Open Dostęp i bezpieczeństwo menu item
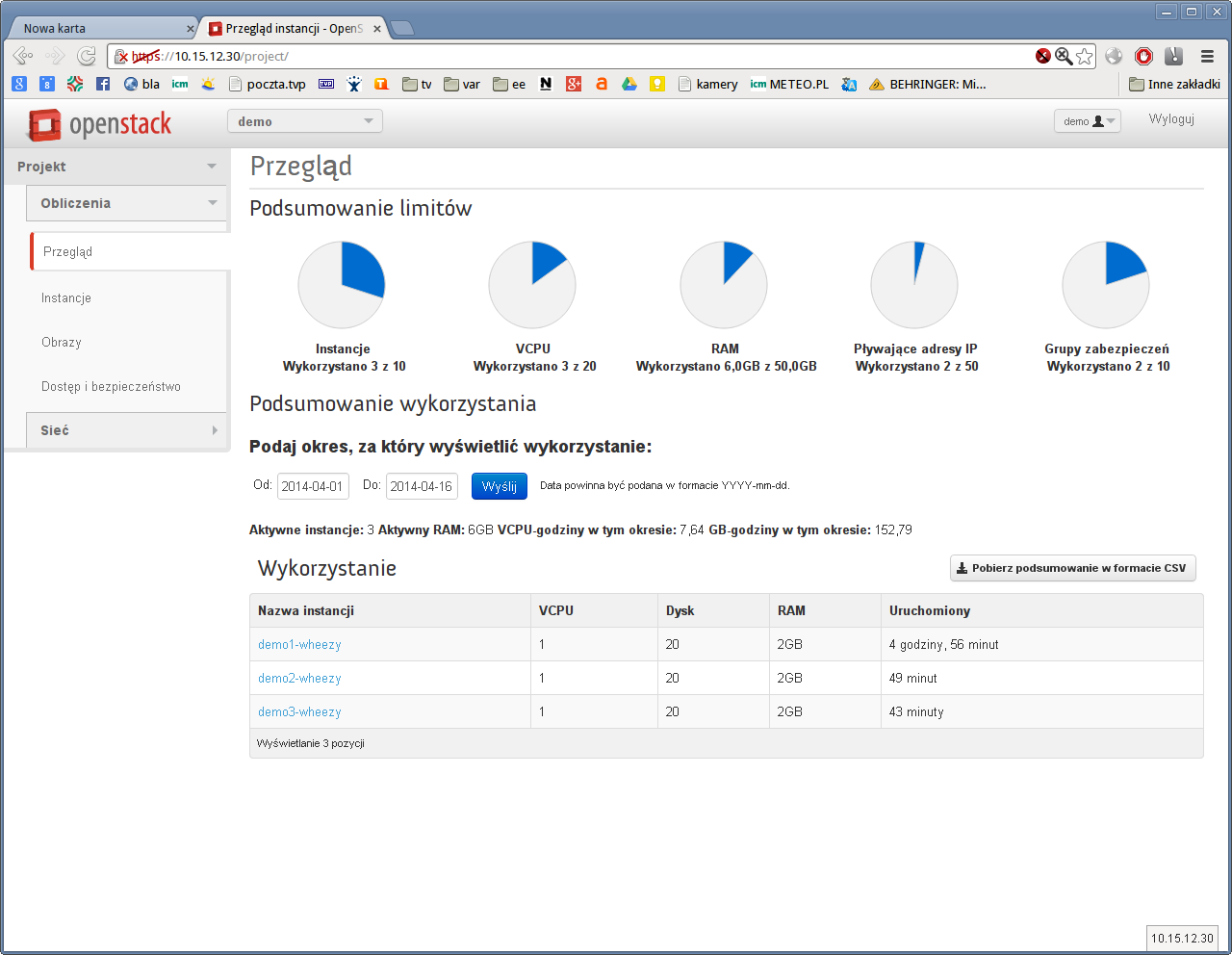Image resolution: width=1232 pixels, height=955 pixels. click(x=111, y=387)
